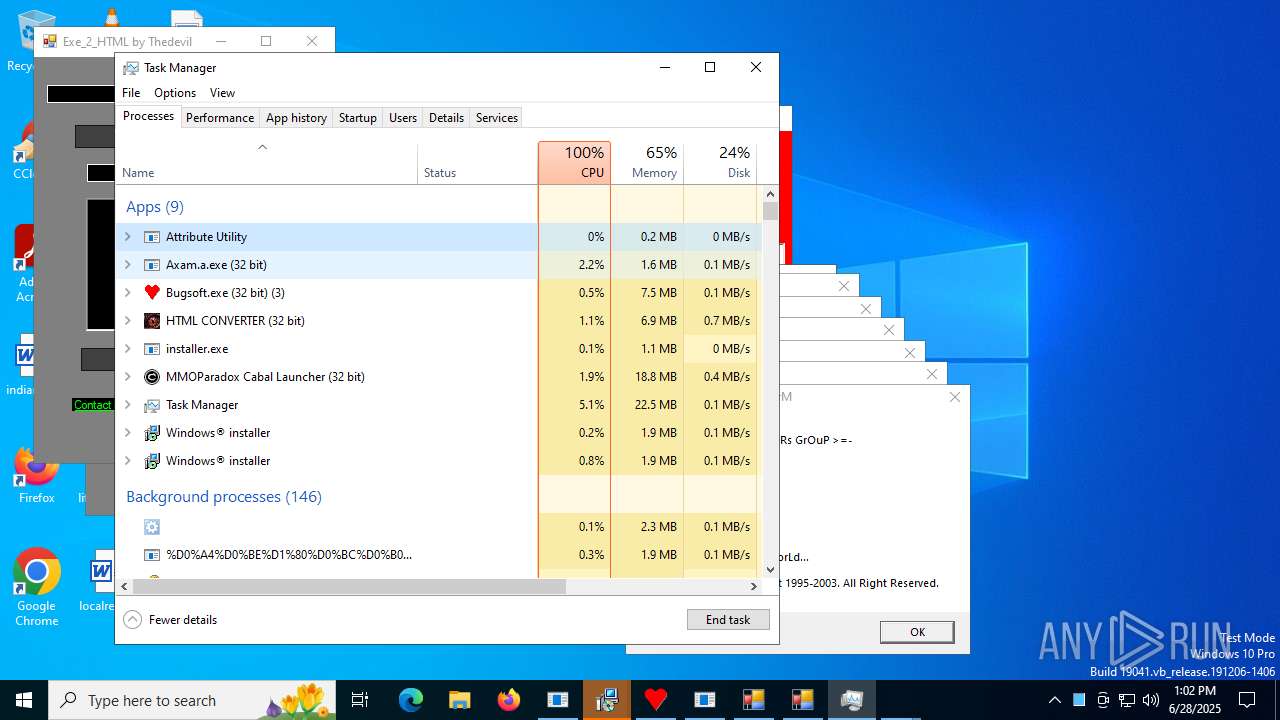Switch to the Services tab
The width and height of the screenshot is (1280, 720).
coord(497,118)
